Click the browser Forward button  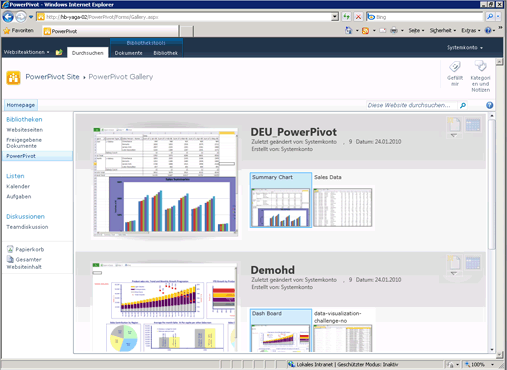[21, 17]
